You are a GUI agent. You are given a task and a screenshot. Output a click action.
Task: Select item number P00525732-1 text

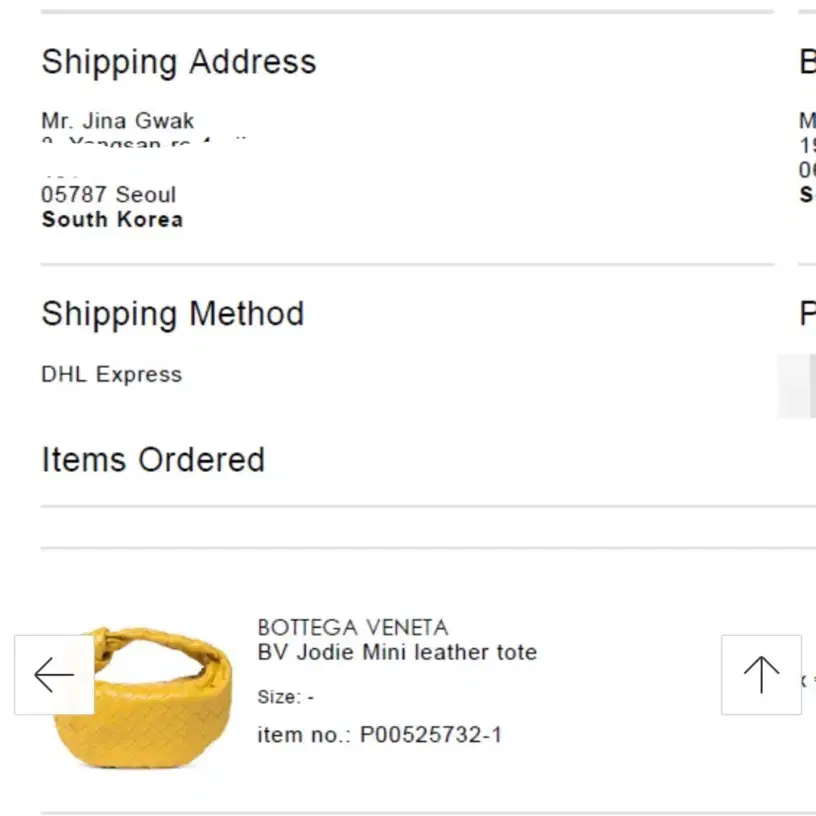tap(379, 735)
